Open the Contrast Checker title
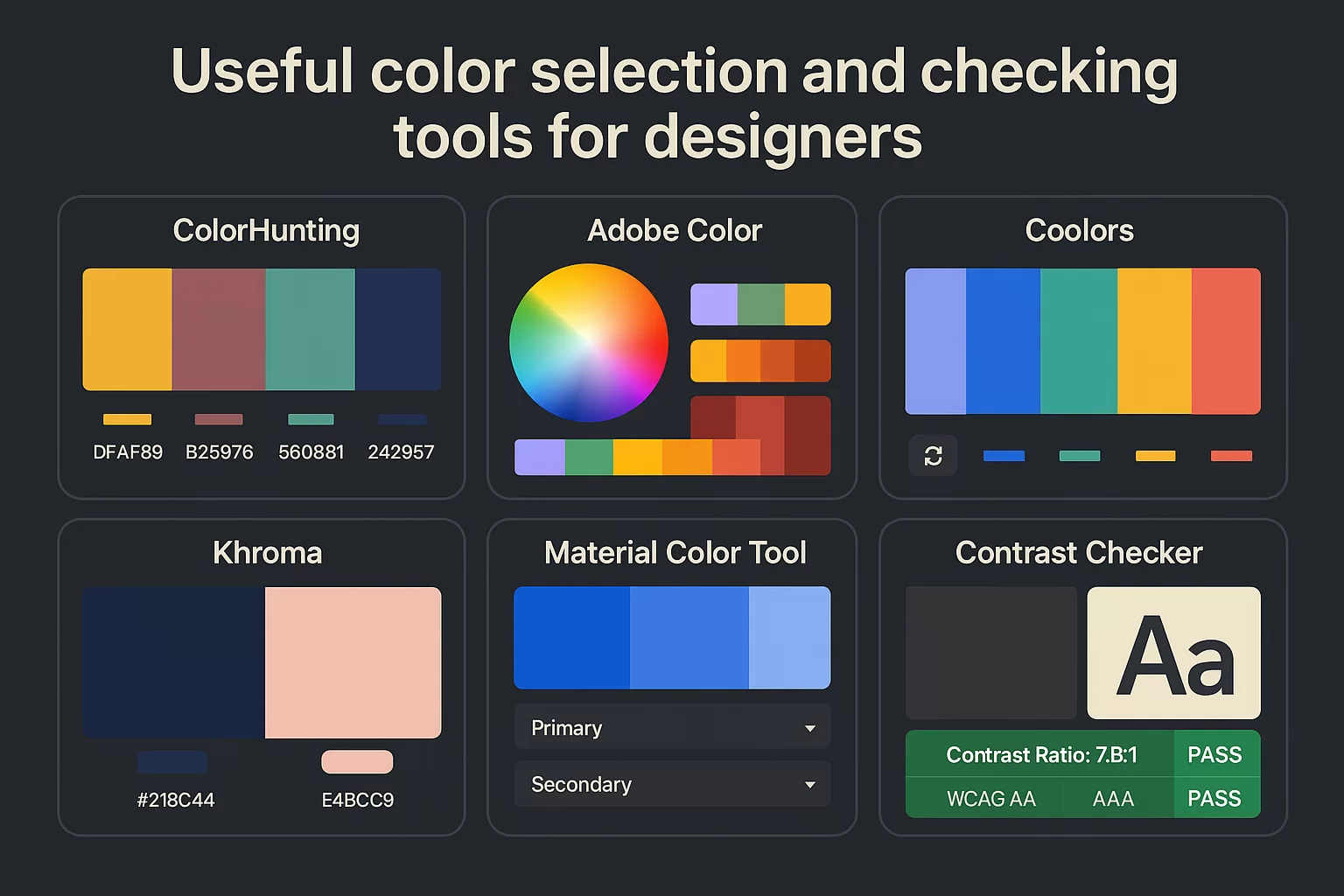This screenshot has height=896, width=1344. (x=1079, y=553)
